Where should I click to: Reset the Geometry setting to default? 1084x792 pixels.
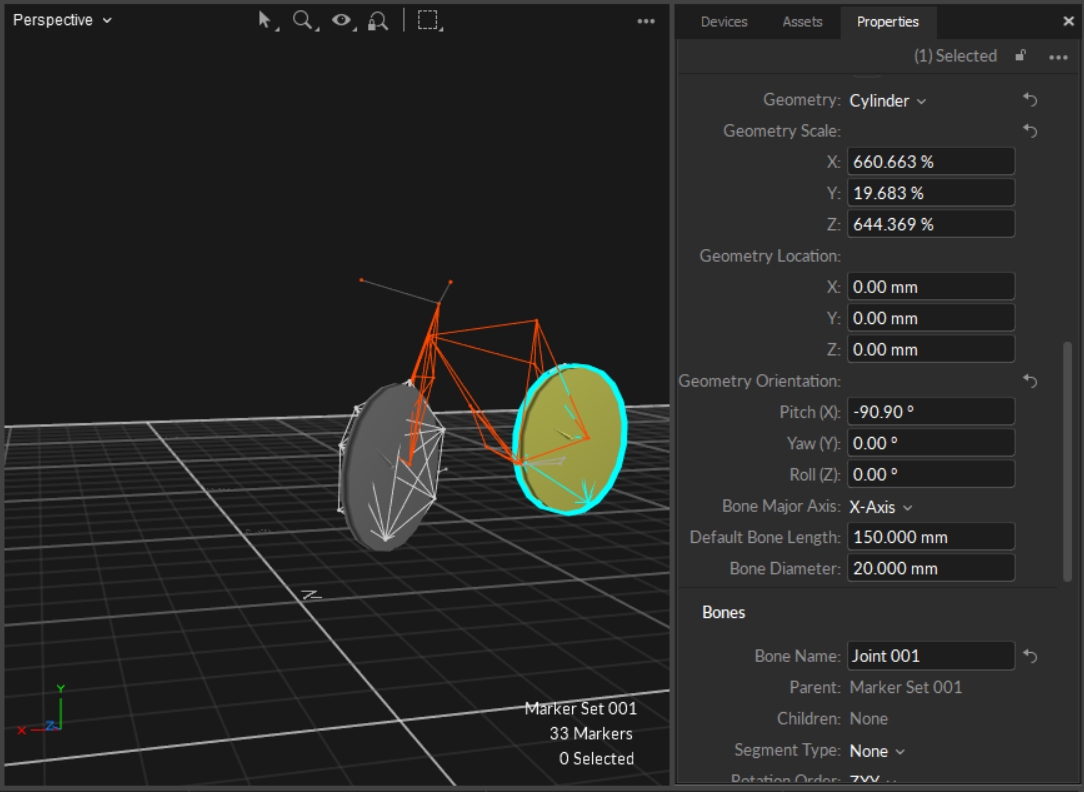[x=1030, y=100]
